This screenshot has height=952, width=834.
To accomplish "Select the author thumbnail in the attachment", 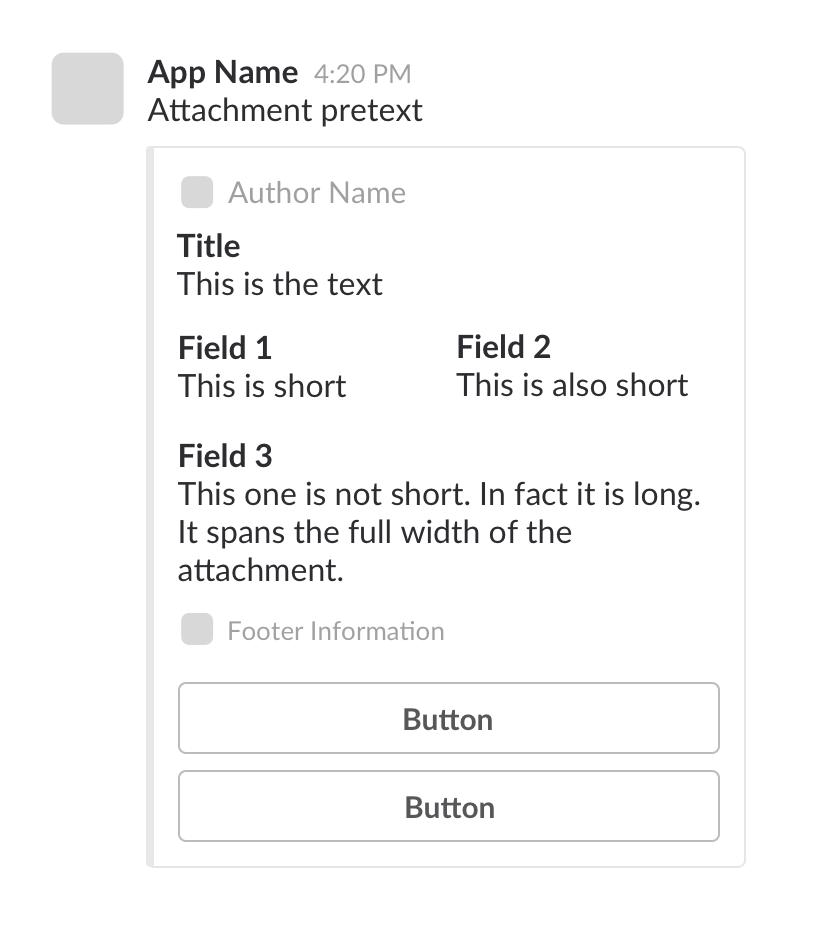I will (196, 192).
